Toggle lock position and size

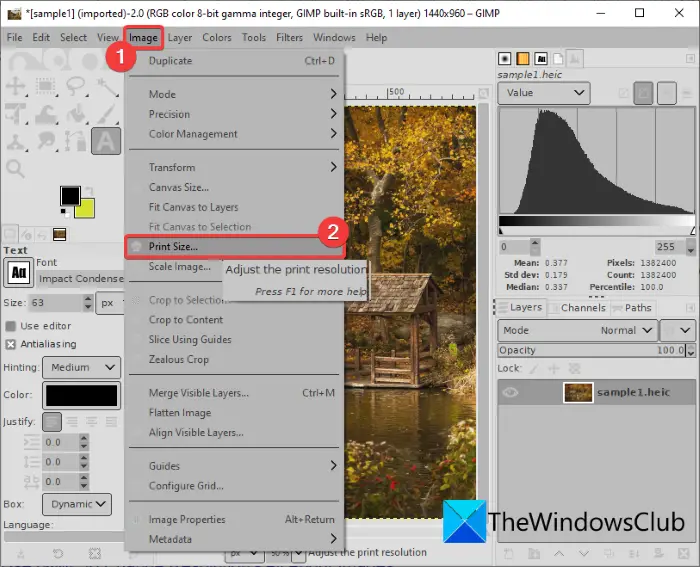pyautogui.click(x=554, y=369)
